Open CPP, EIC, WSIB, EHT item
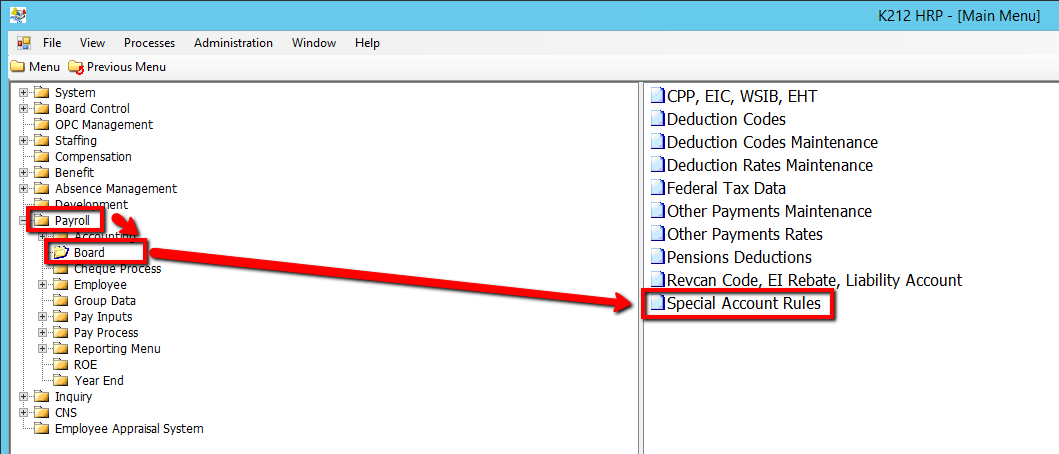 735,96
